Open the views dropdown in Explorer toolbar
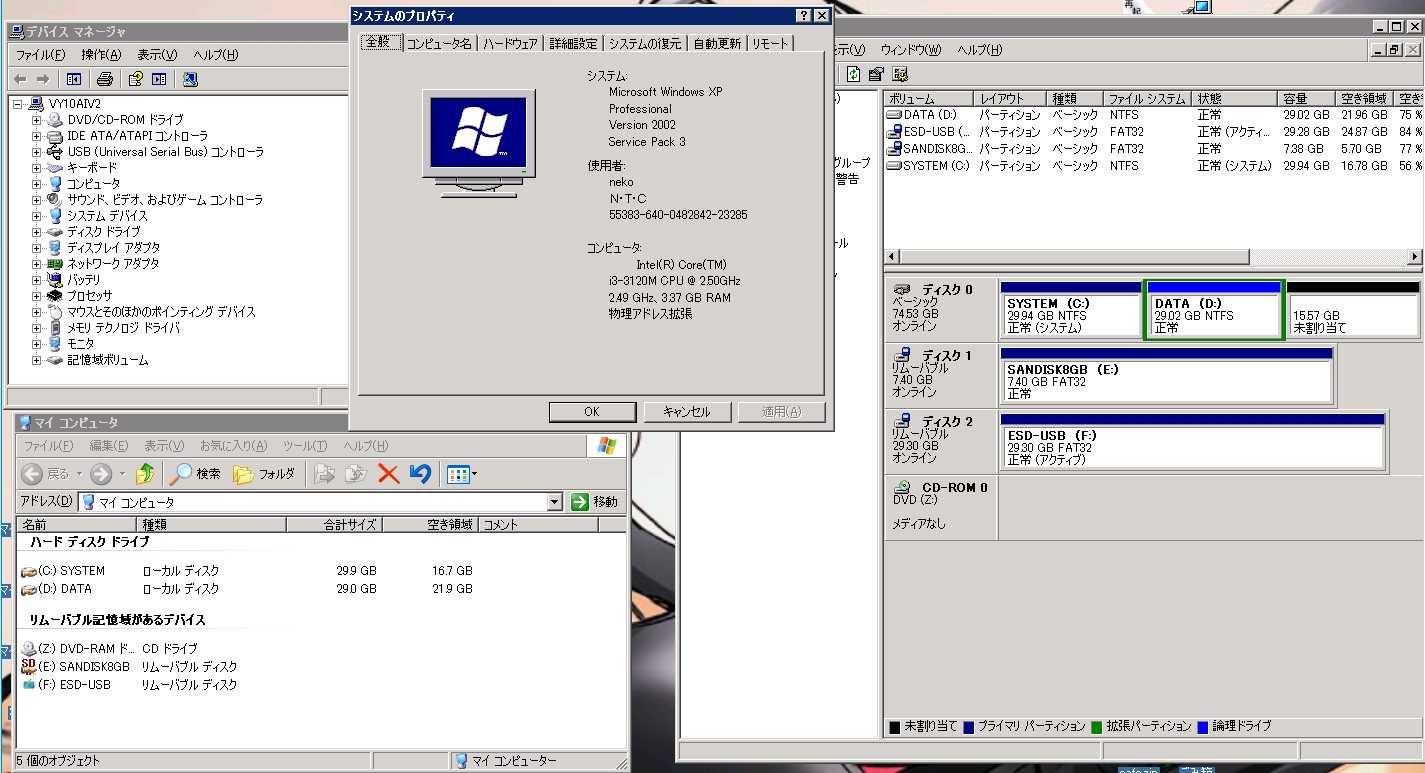The image size is (1425, 773). (x=474, y=474)
